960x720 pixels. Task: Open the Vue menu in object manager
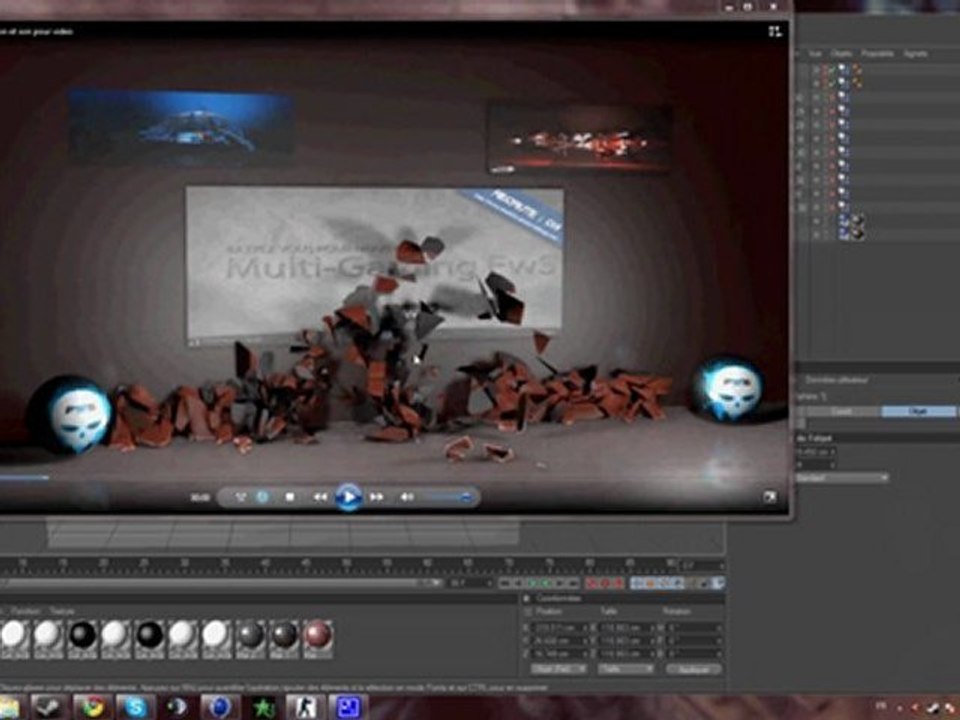pyautogui.click(x=815, y=54)
